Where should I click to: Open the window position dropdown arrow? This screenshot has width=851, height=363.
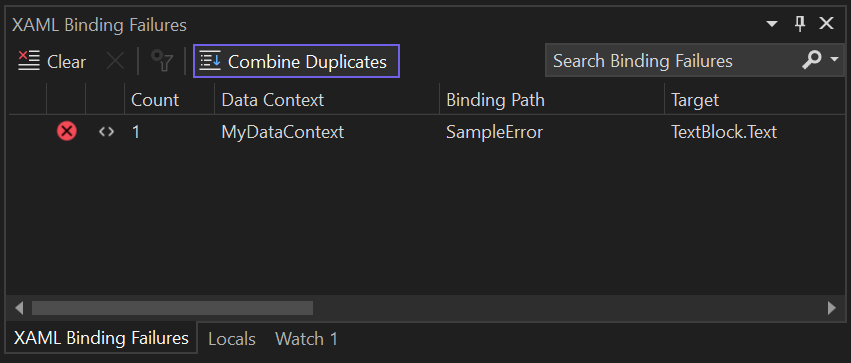pyautogui.click(x=772, y=24)
